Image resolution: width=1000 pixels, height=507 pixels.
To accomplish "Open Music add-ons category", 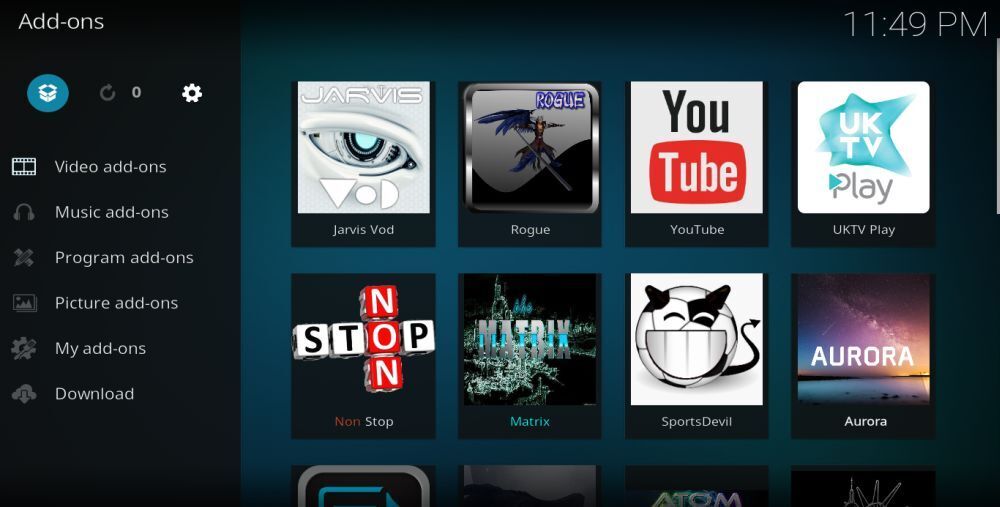I will (112, 212).
